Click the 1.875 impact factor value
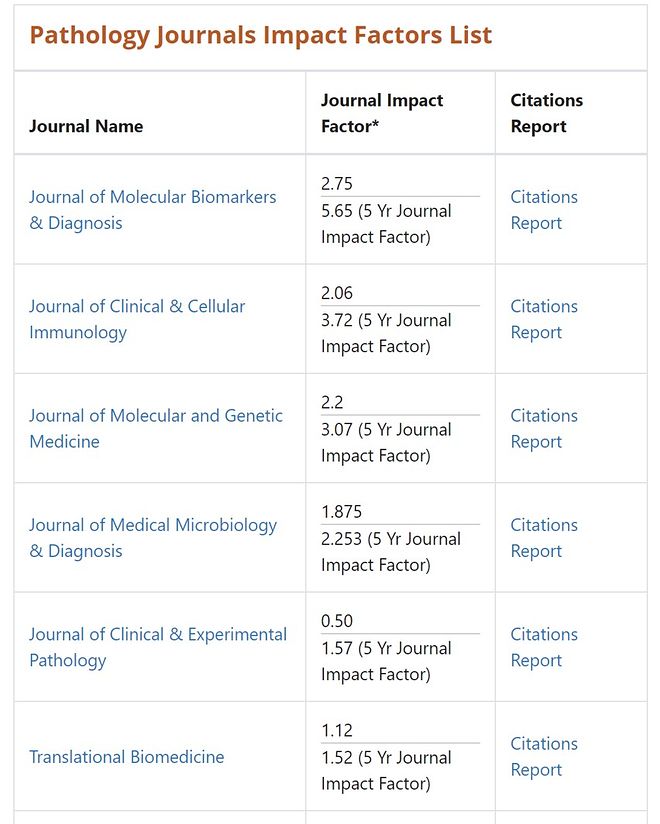The image size is (660, 824). point(341,511)
